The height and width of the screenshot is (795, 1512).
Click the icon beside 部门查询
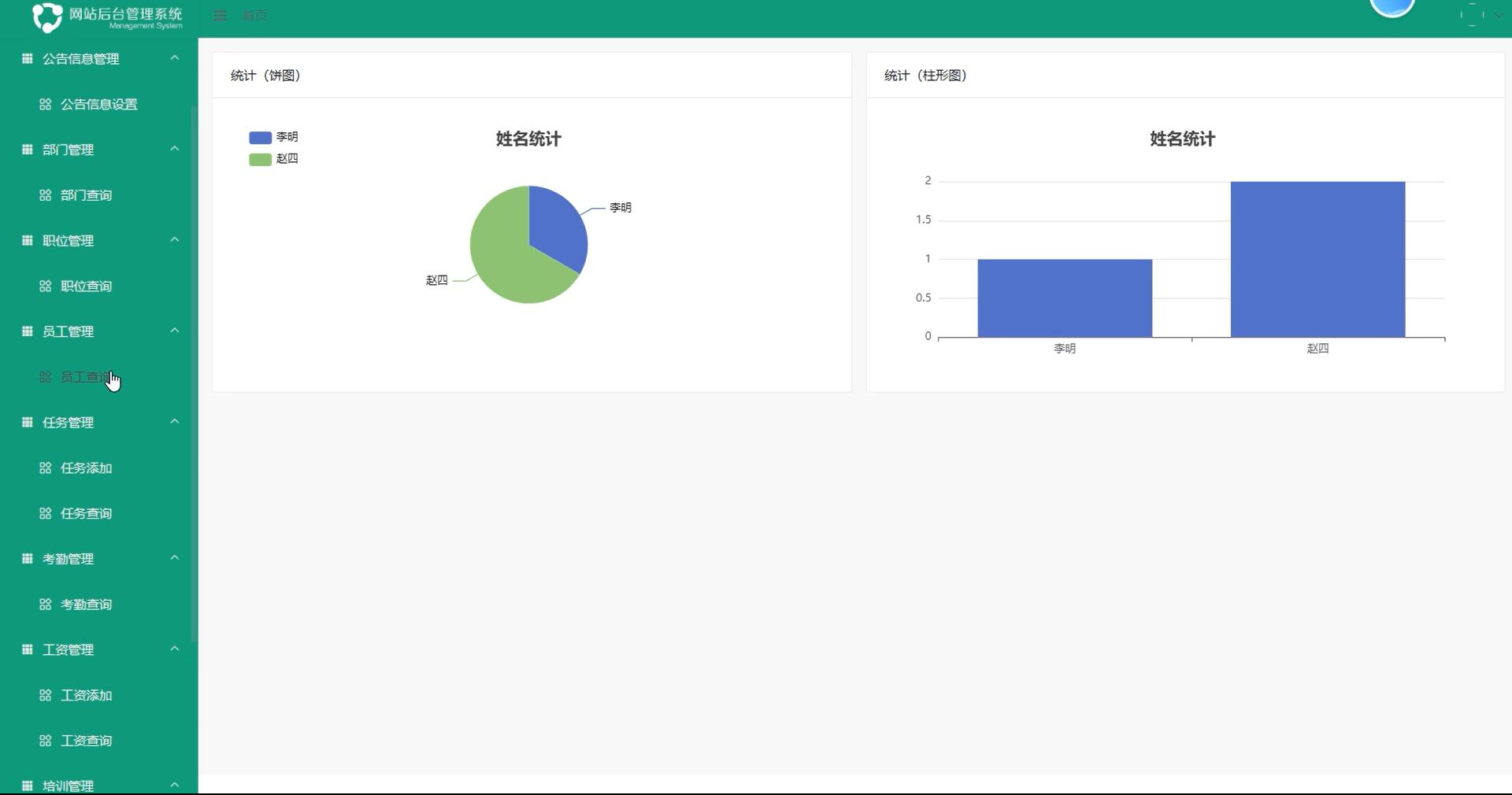[x=46, y=195]
